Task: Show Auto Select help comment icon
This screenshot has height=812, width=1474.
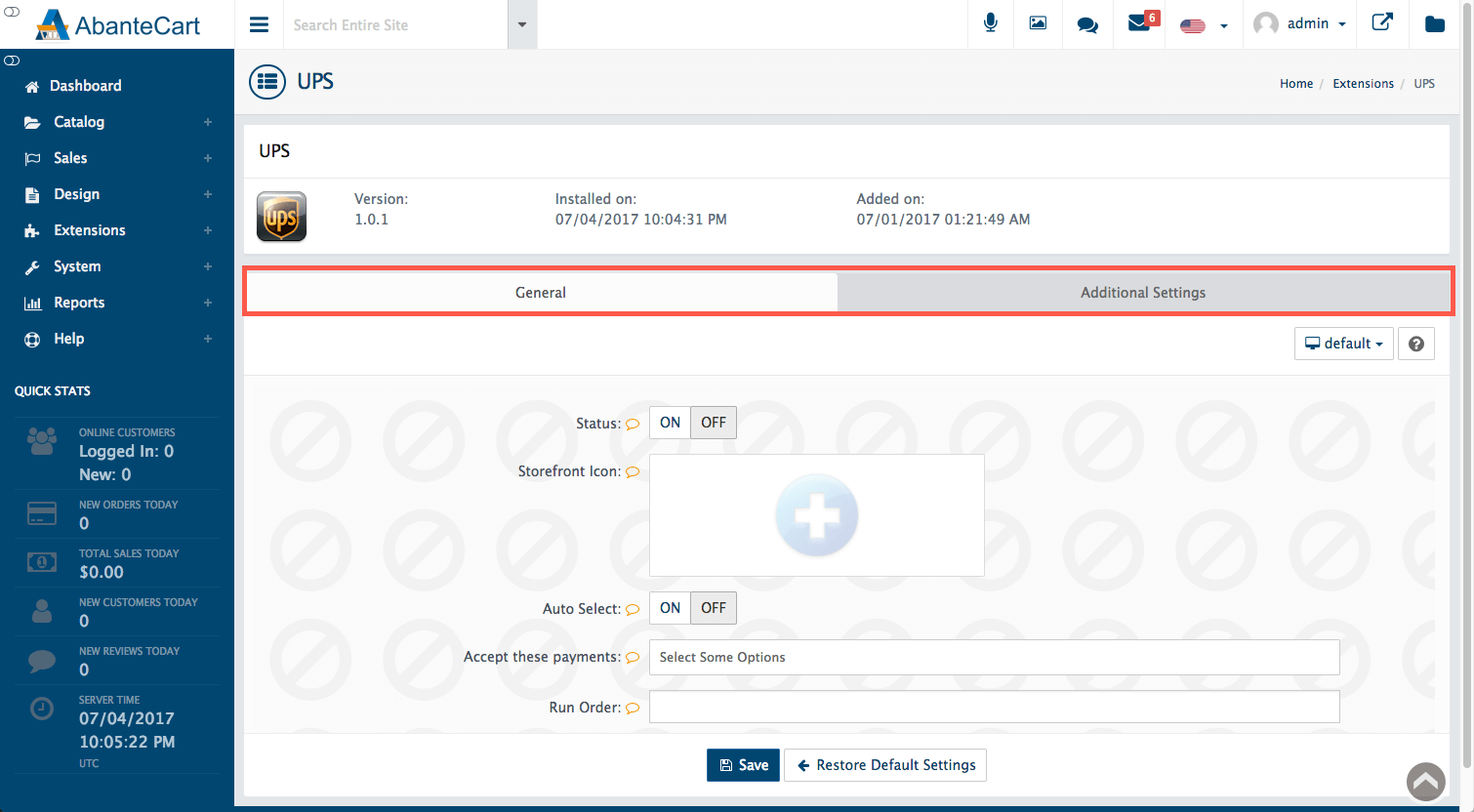Action: [633, 610]
